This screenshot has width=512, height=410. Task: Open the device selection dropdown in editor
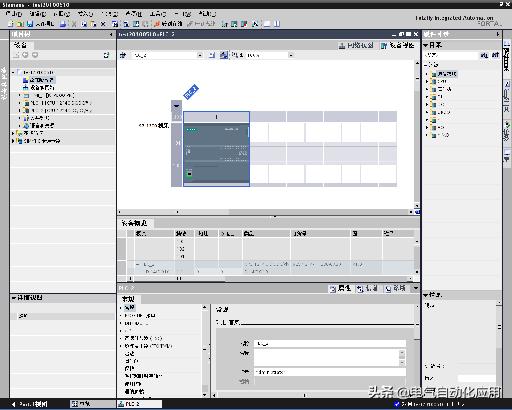tap(200, 55)
